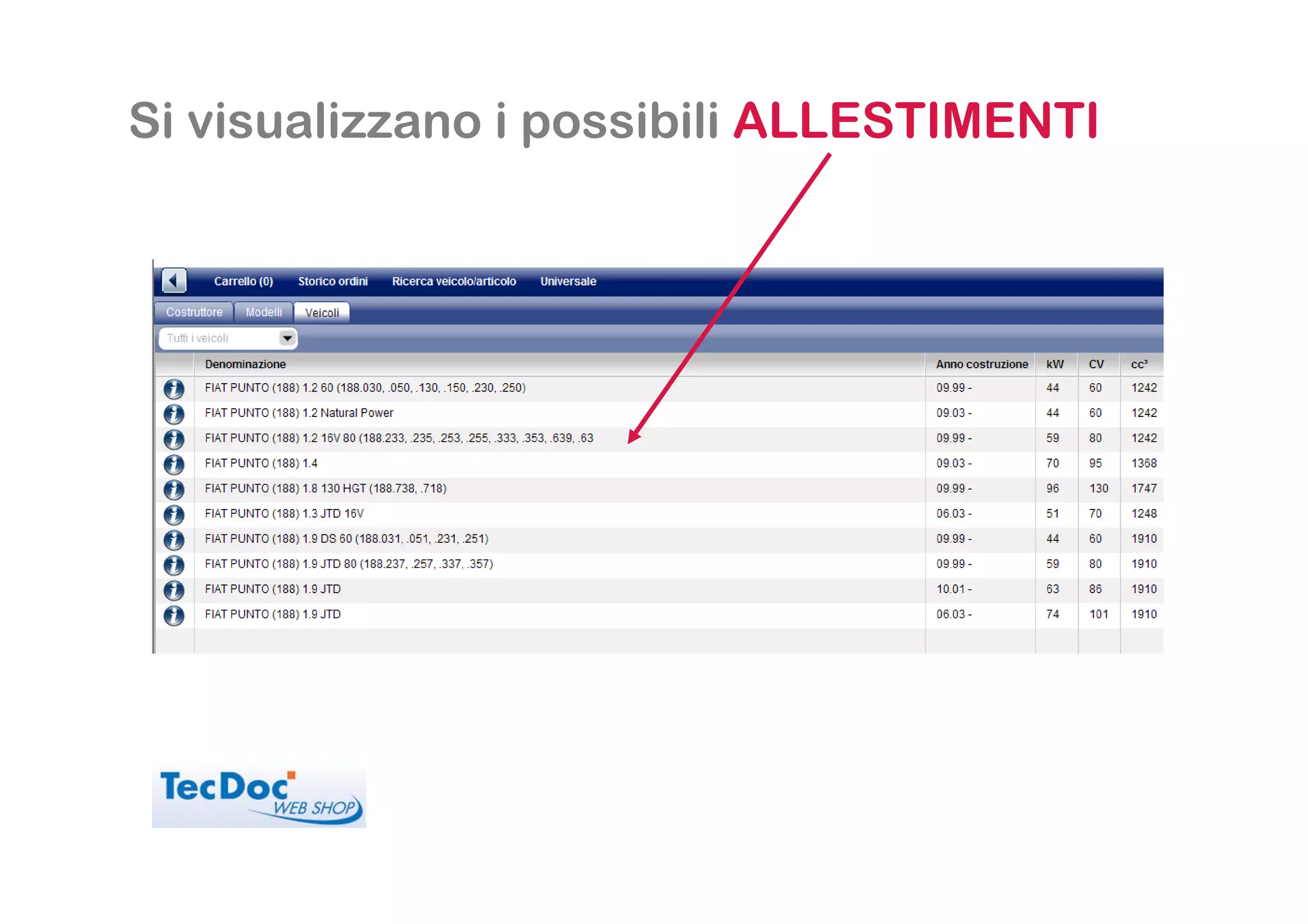This screenshot has width=1308, height=924.
Task: Open Carrello (0) menu
Action: [243, 282]
